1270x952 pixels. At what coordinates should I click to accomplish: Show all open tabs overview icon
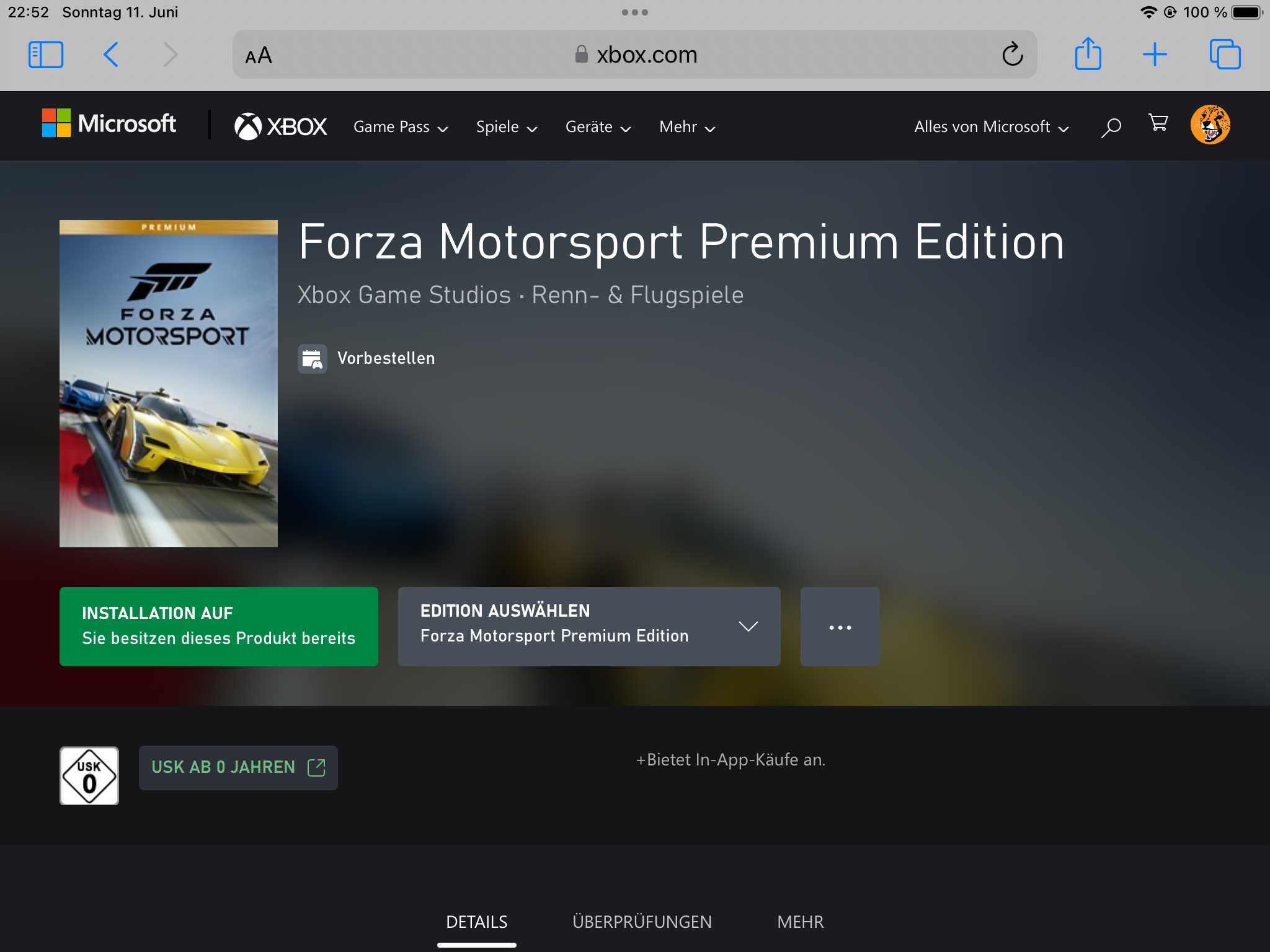(1225, 55)
